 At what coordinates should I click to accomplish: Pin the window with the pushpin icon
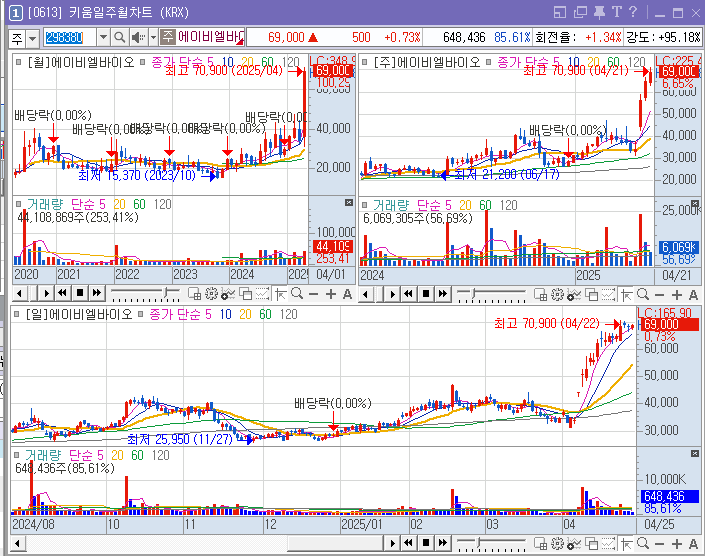pyautogui.click(x=599, y=12)
